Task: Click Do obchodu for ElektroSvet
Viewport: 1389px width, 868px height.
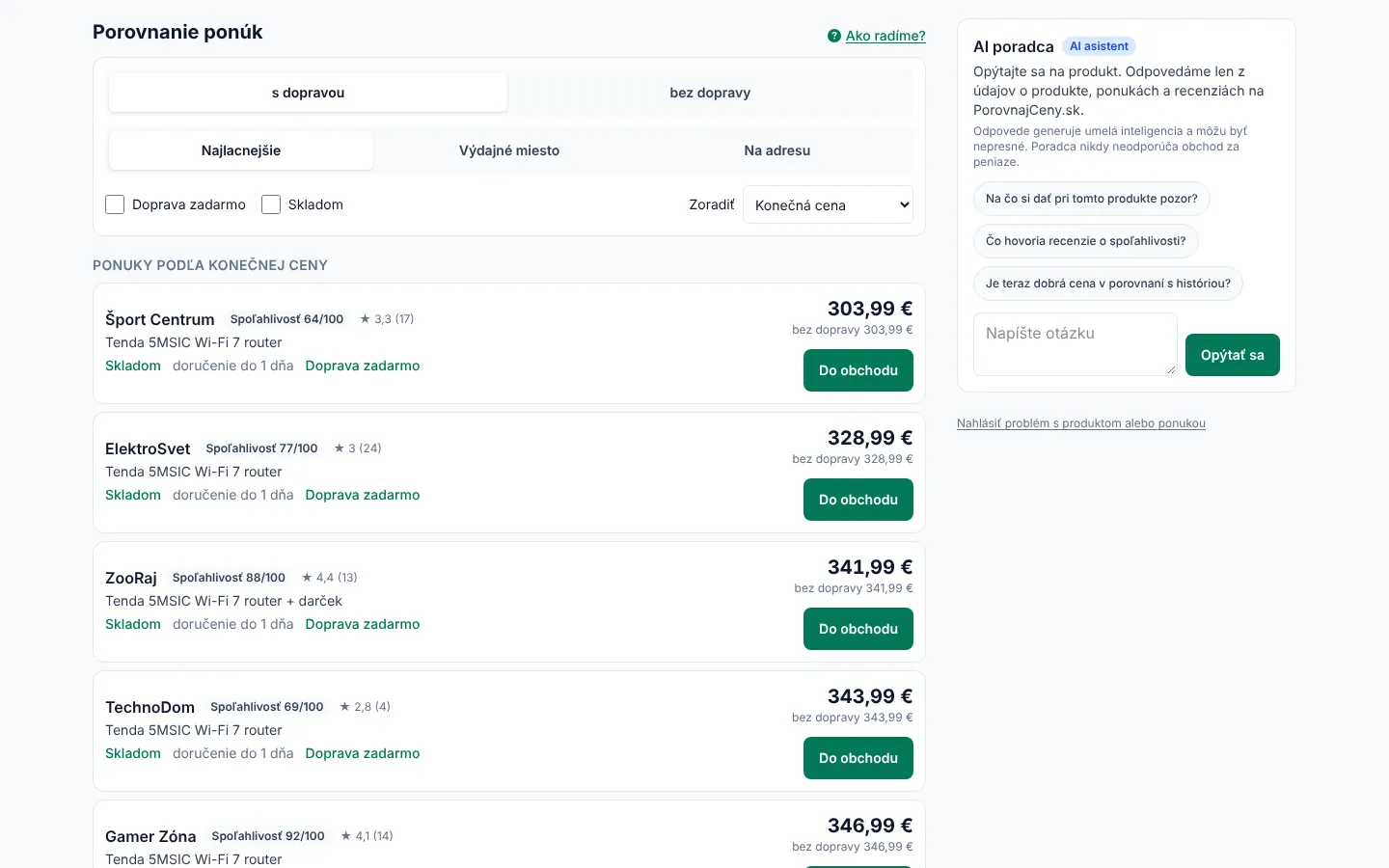Action: pos(858,500)
